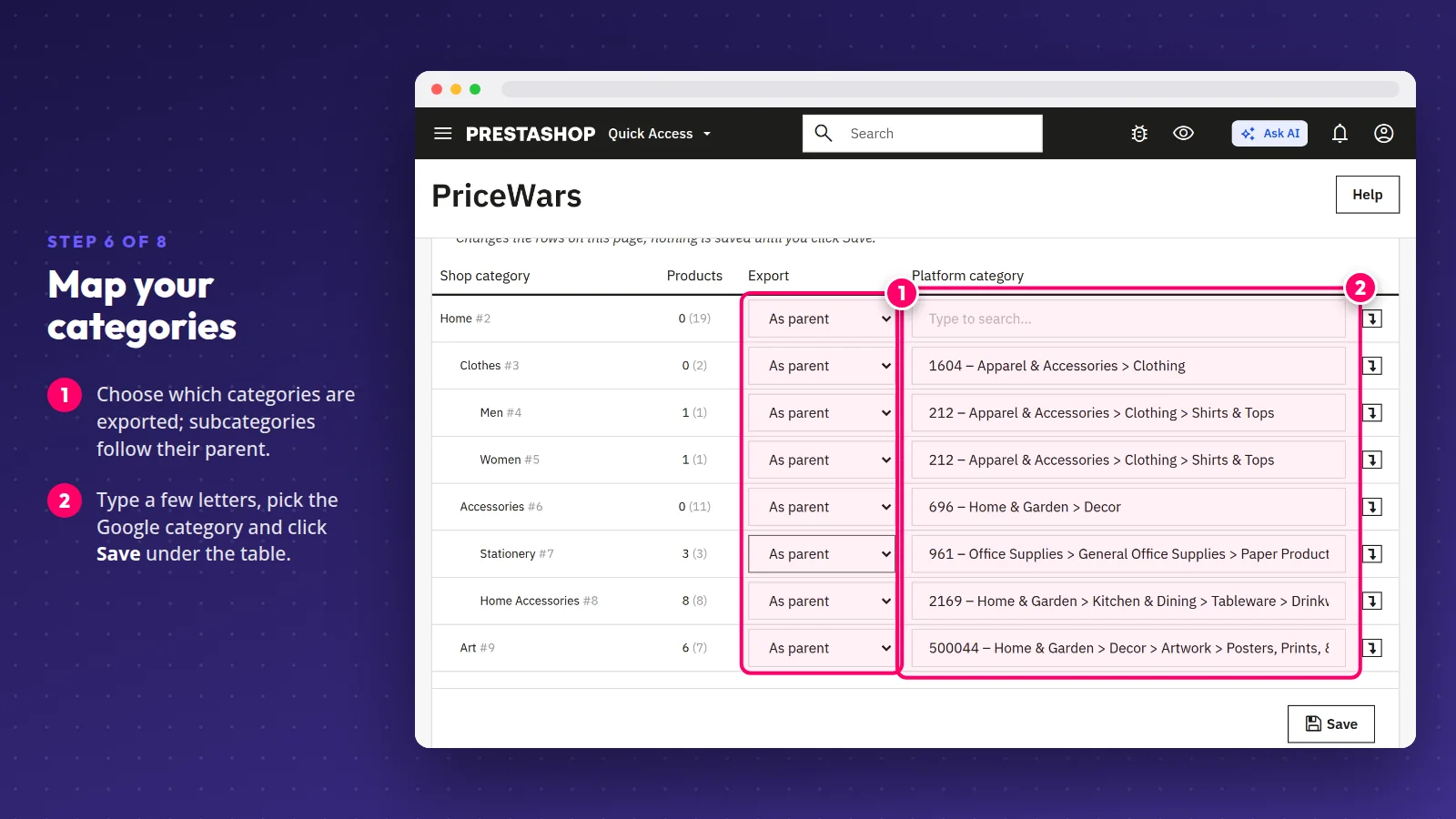Open Export dropdown for Home row
Screen dimensions: 1456x819
[x=822, y=318]
